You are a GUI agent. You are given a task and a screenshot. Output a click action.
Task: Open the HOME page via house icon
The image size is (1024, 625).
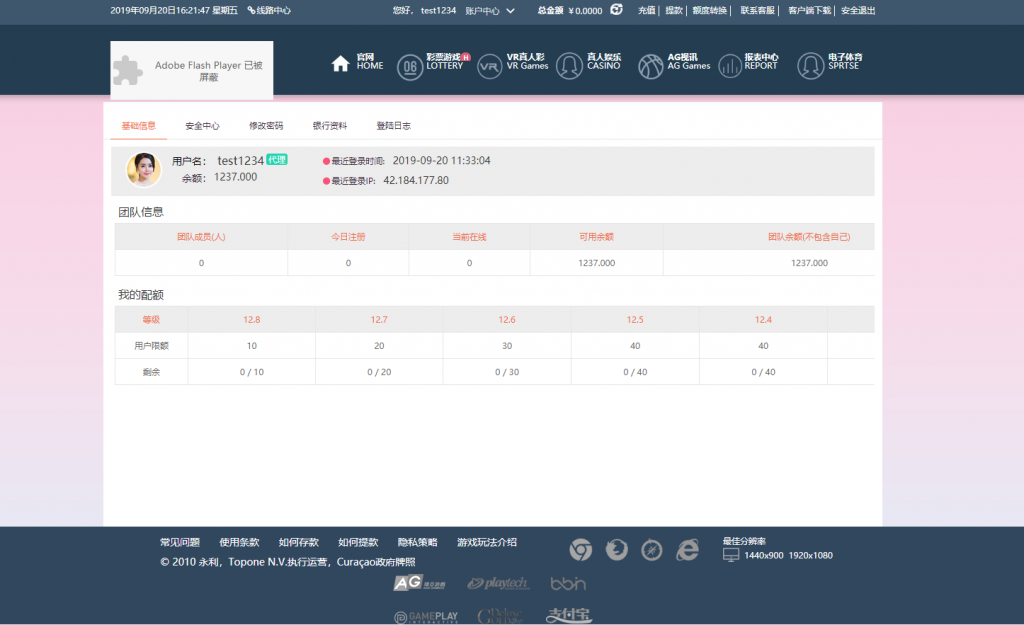[339, 63]
